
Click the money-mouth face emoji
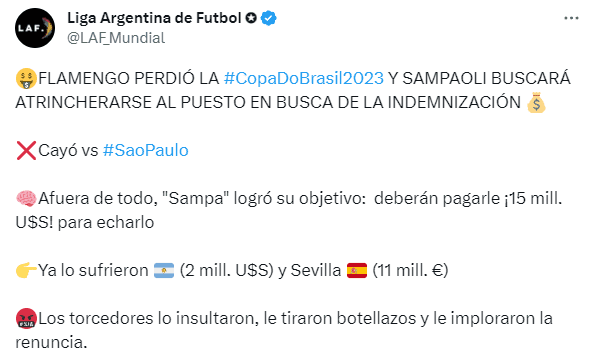pos(26,79)
